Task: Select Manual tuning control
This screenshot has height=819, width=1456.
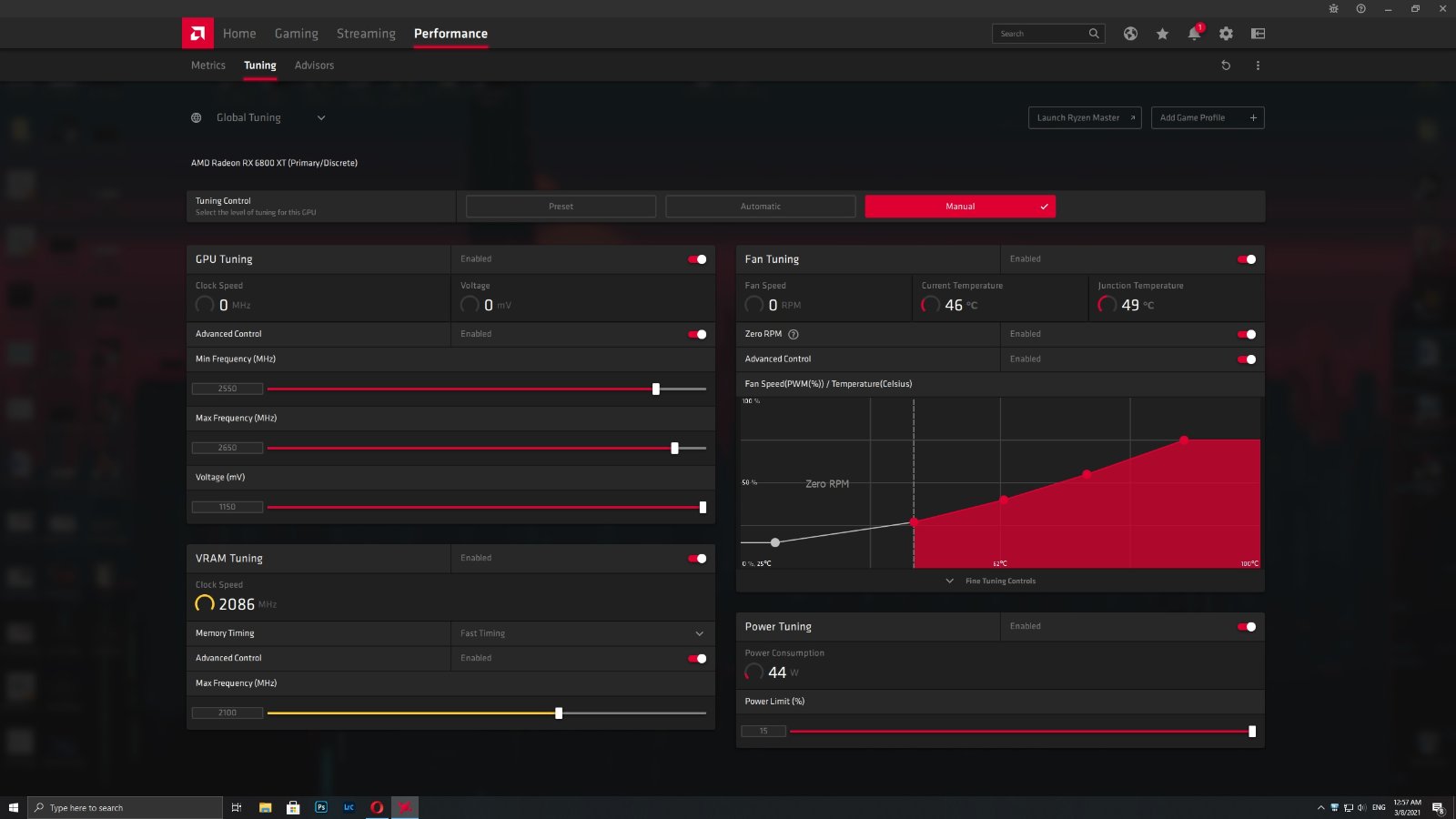Action: coord(960,207)
